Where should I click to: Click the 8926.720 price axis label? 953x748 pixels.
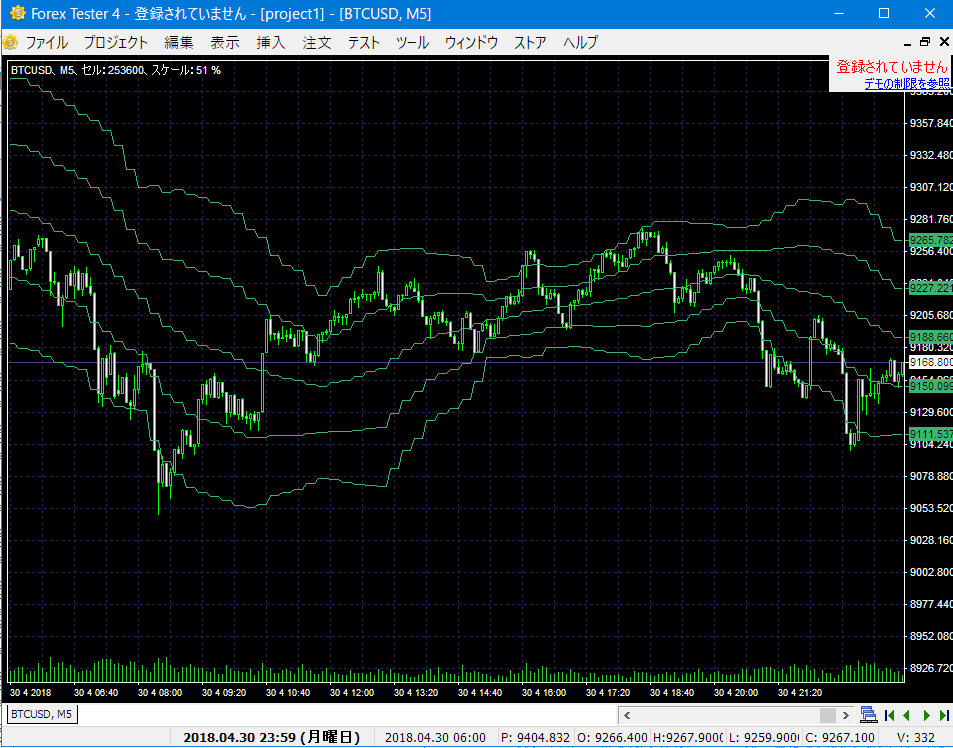(931, 668)
